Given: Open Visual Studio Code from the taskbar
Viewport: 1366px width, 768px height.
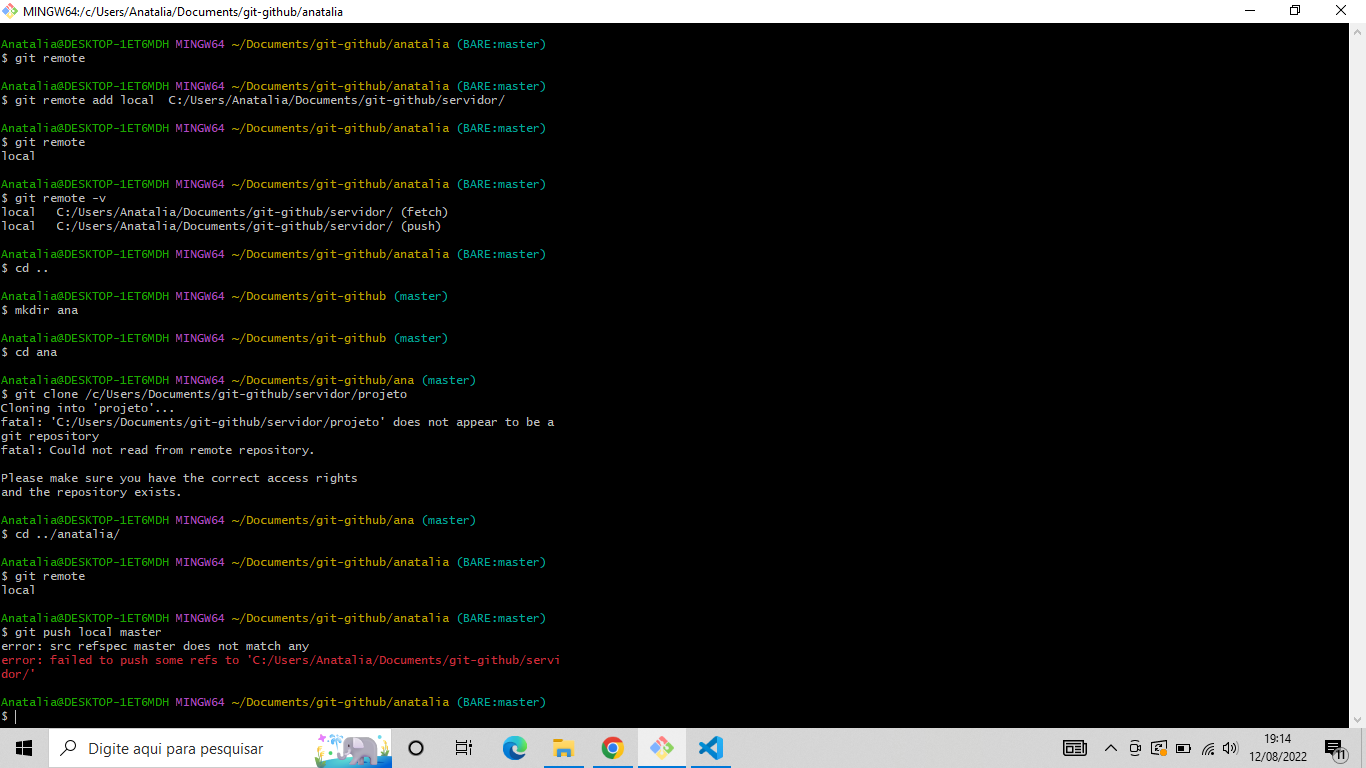Looking at the screenshot, I should (x=710, y=748).
